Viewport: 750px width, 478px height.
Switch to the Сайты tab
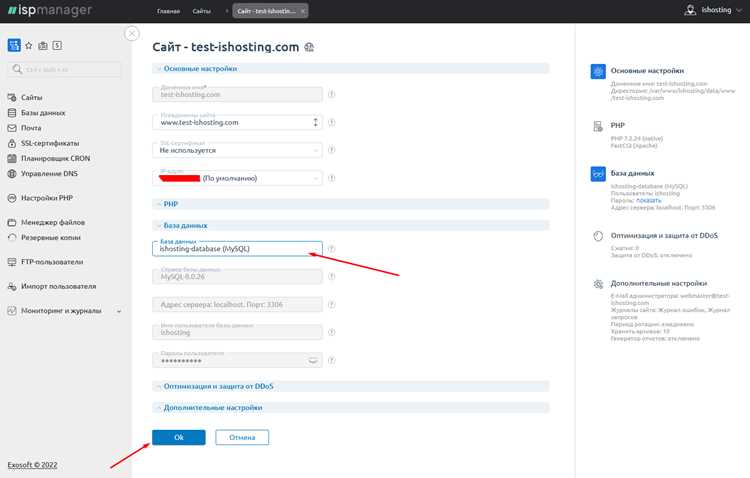tap(201, 11)
